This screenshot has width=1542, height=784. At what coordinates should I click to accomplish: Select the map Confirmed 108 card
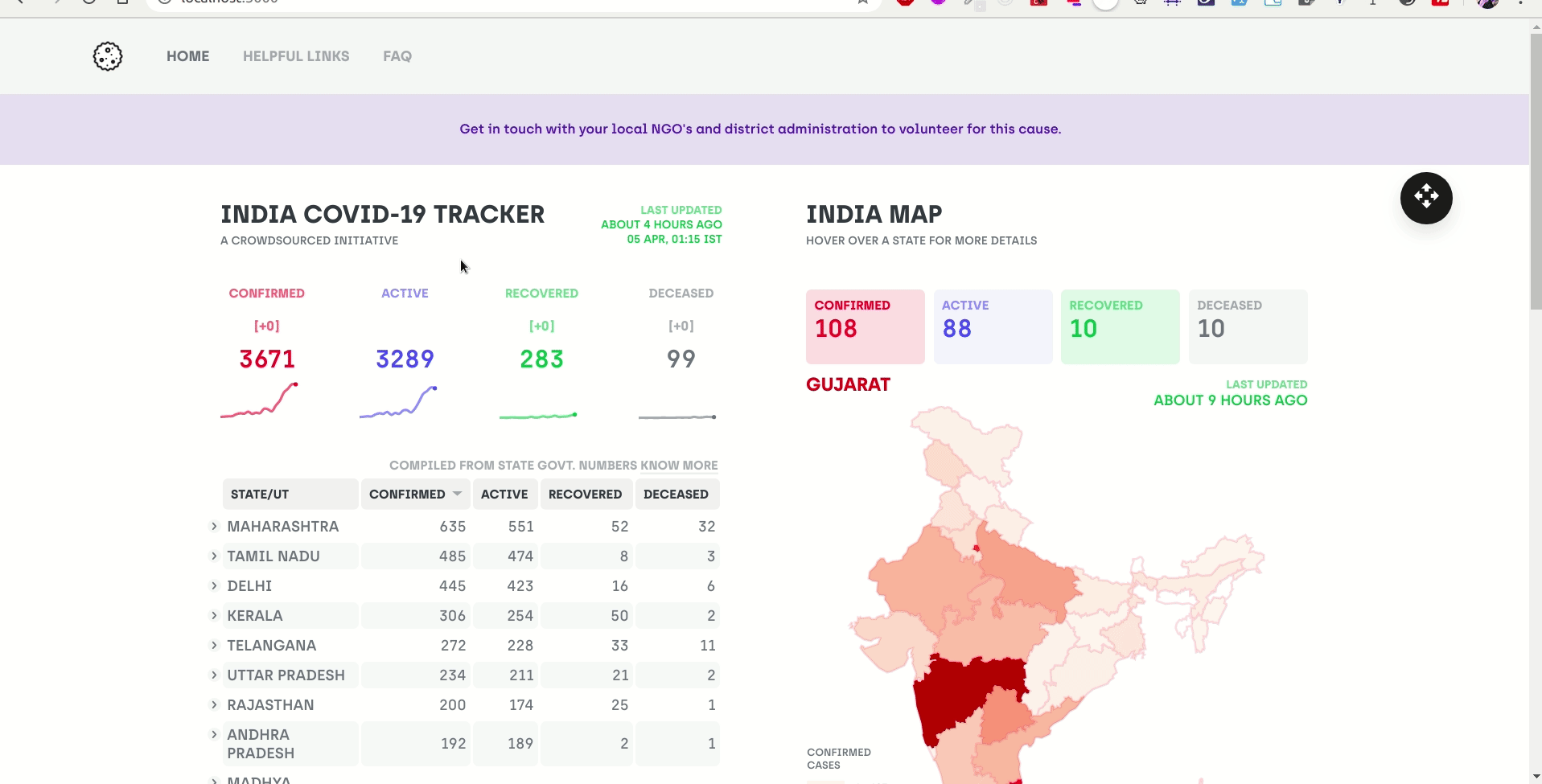pos(866,326)
